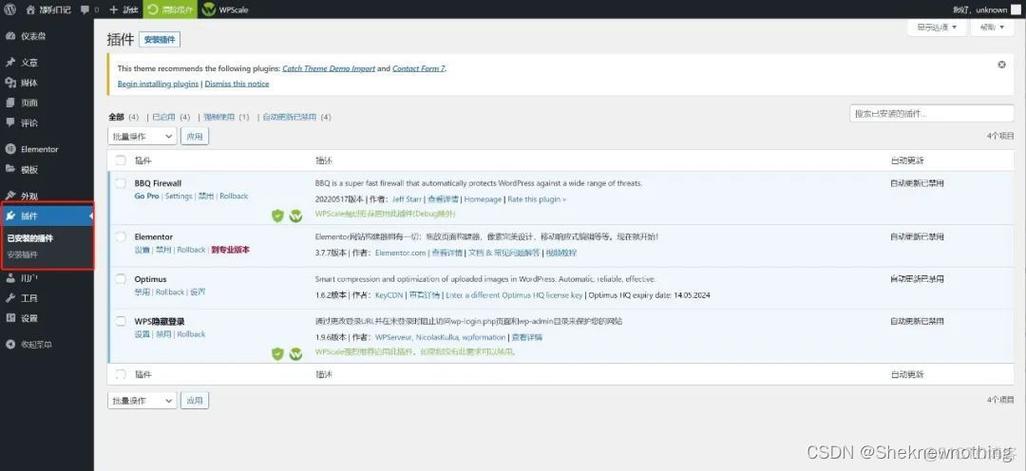This screenshot has width=1026, height=471.
Task: Click Begin installing plugins link
Action: (x=158, y=84)
